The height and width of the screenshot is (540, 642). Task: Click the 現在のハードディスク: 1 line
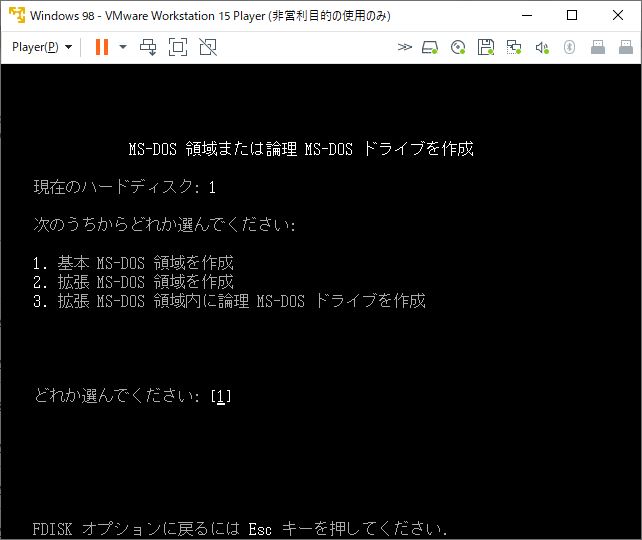pos(124,187)
